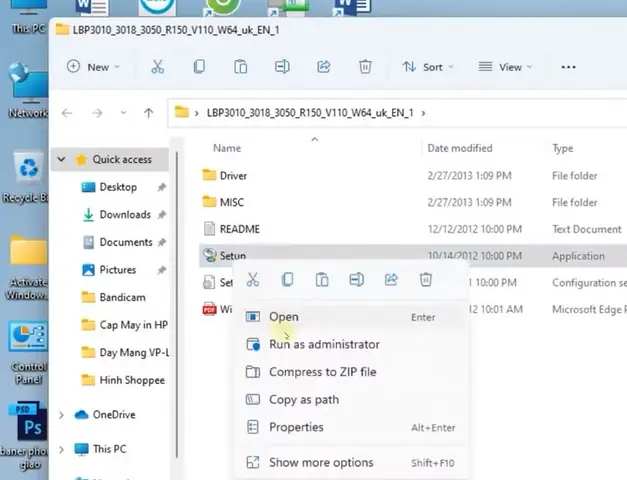Image resolution: width=627 pixels, height=480 pixels.
Task: Click the Share icon in the context menu
Action: [391, 279]
